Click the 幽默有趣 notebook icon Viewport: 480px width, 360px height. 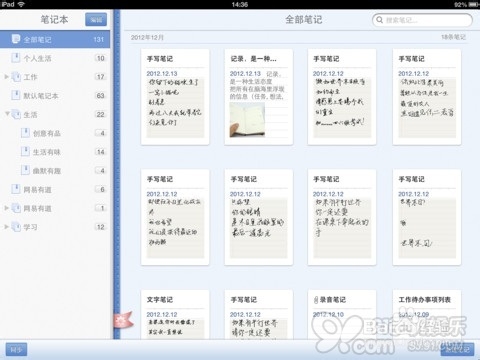tap(25, 170)
